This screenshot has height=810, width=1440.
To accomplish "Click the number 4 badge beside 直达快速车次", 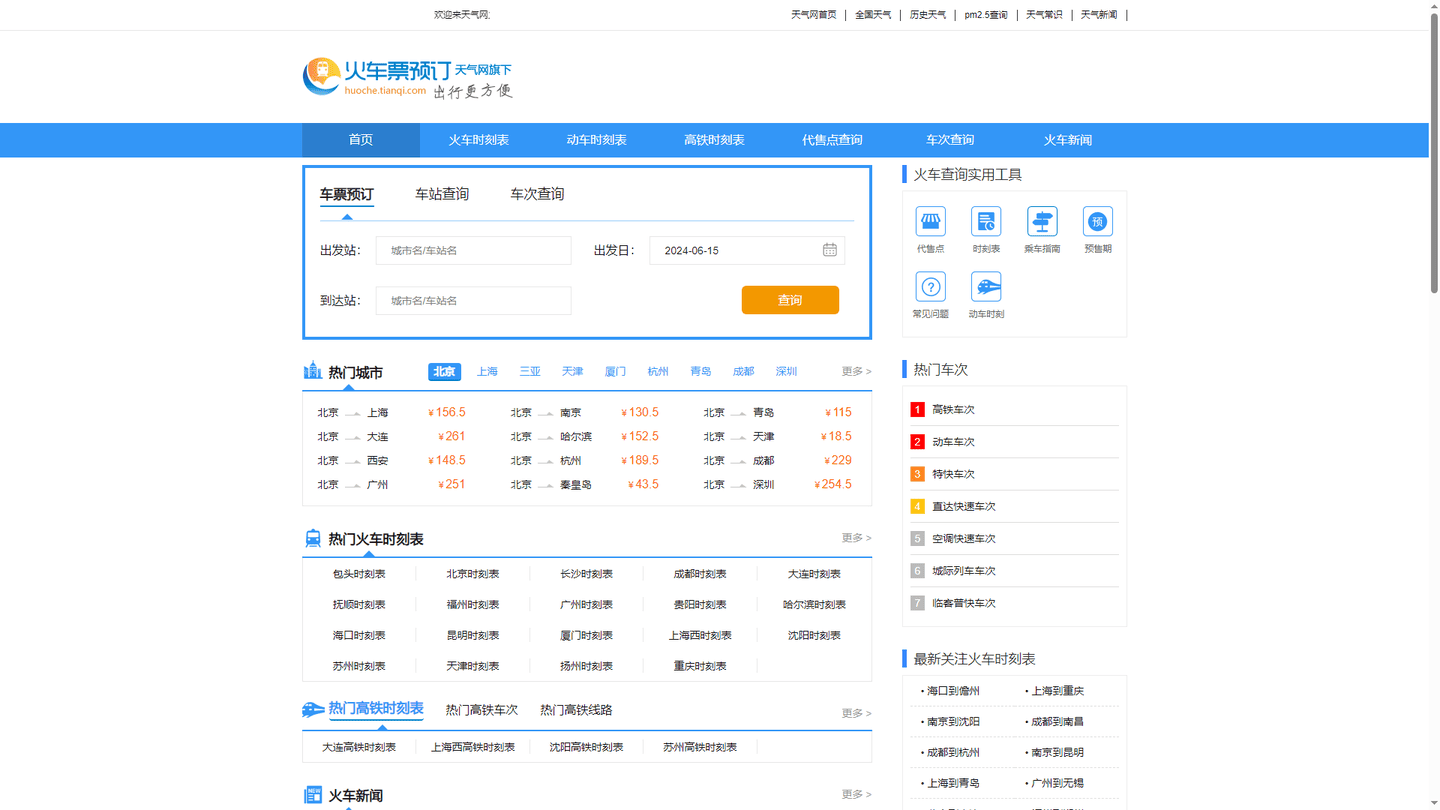I will [917, 506].
